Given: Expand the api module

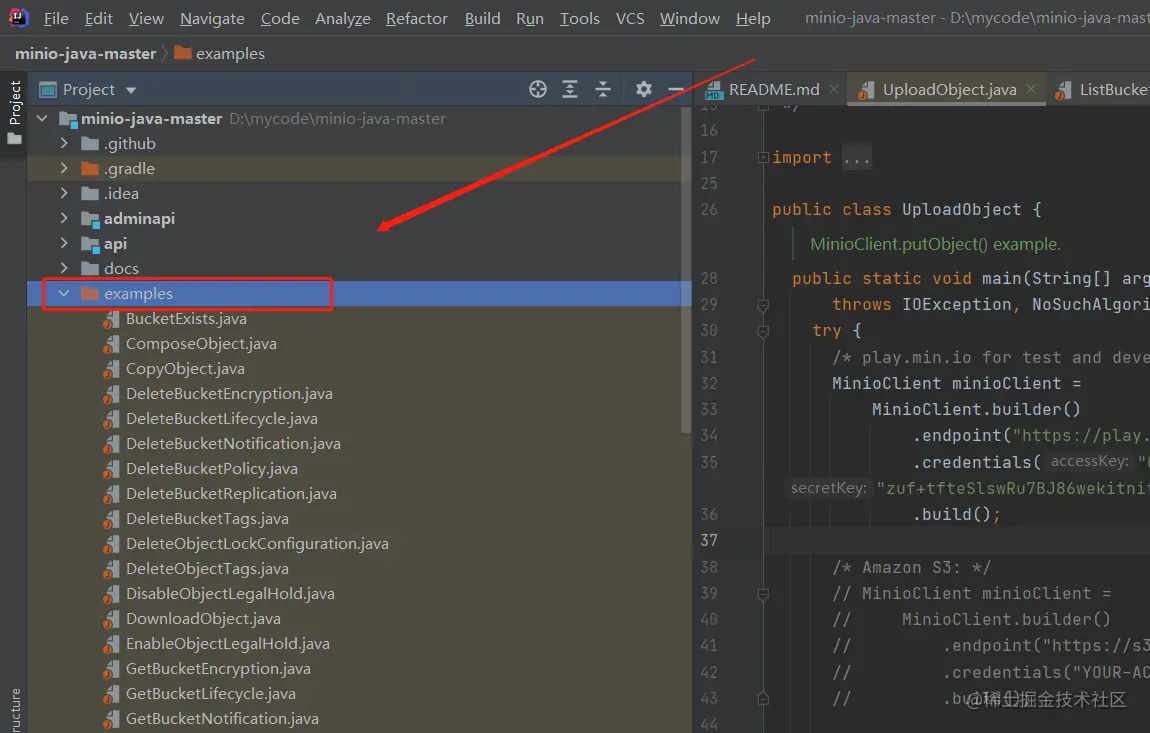Looking at the screenshot, I should point(64,243).
